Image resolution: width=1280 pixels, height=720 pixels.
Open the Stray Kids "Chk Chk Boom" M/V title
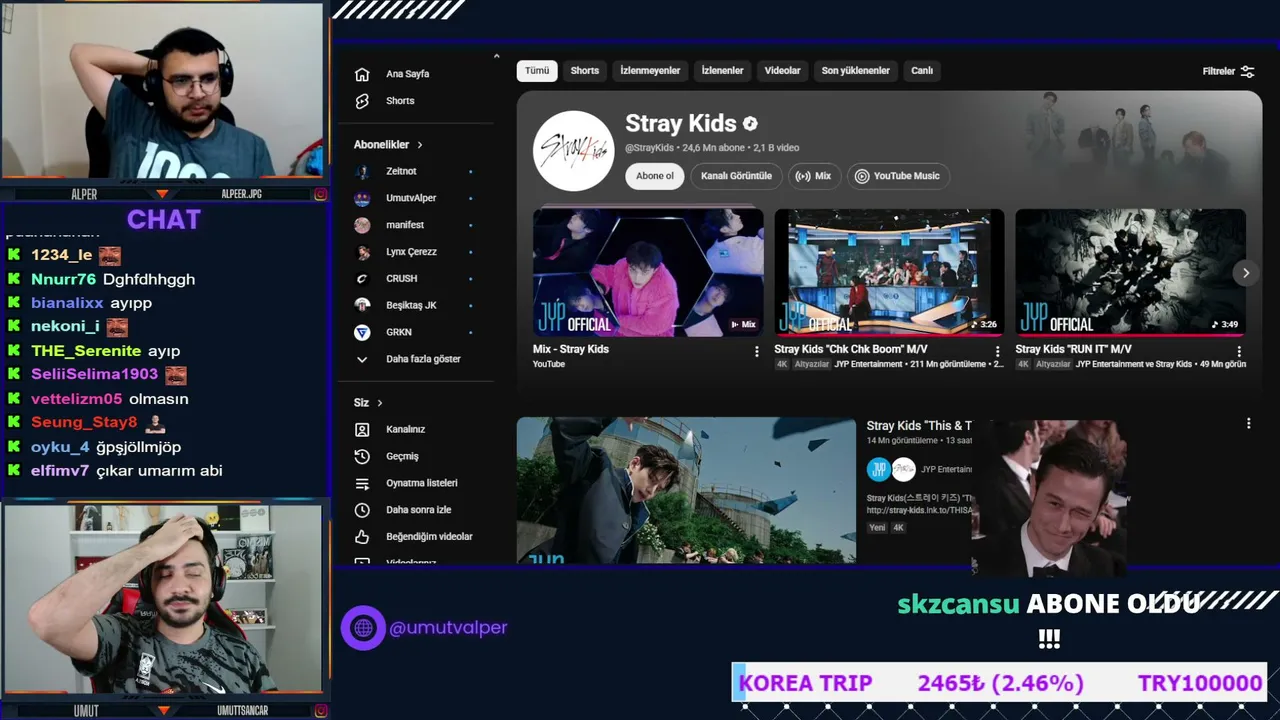851,349
